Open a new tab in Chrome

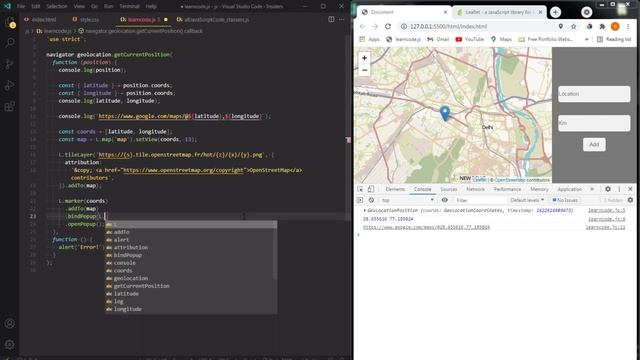click(x=555, y=12)
